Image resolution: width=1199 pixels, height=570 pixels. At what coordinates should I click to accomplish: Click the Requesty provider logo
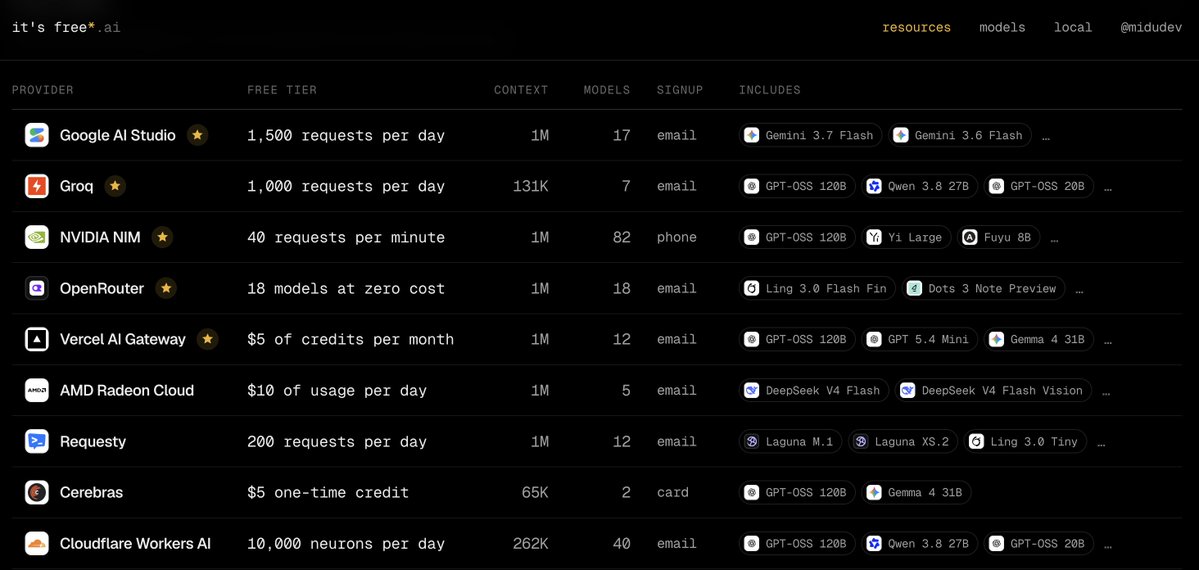(x=37, y=441)
